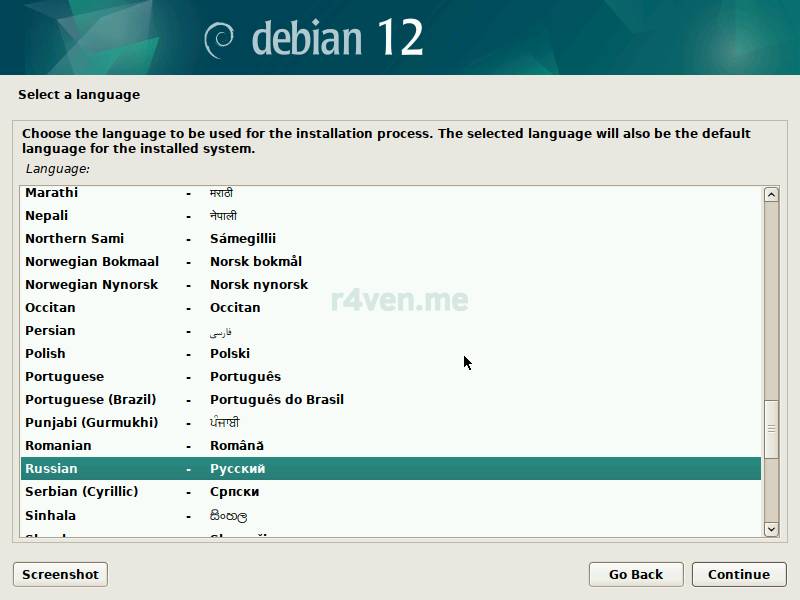Choose Polish as installation language
The image size is (800, 600).
pos(45,354)
